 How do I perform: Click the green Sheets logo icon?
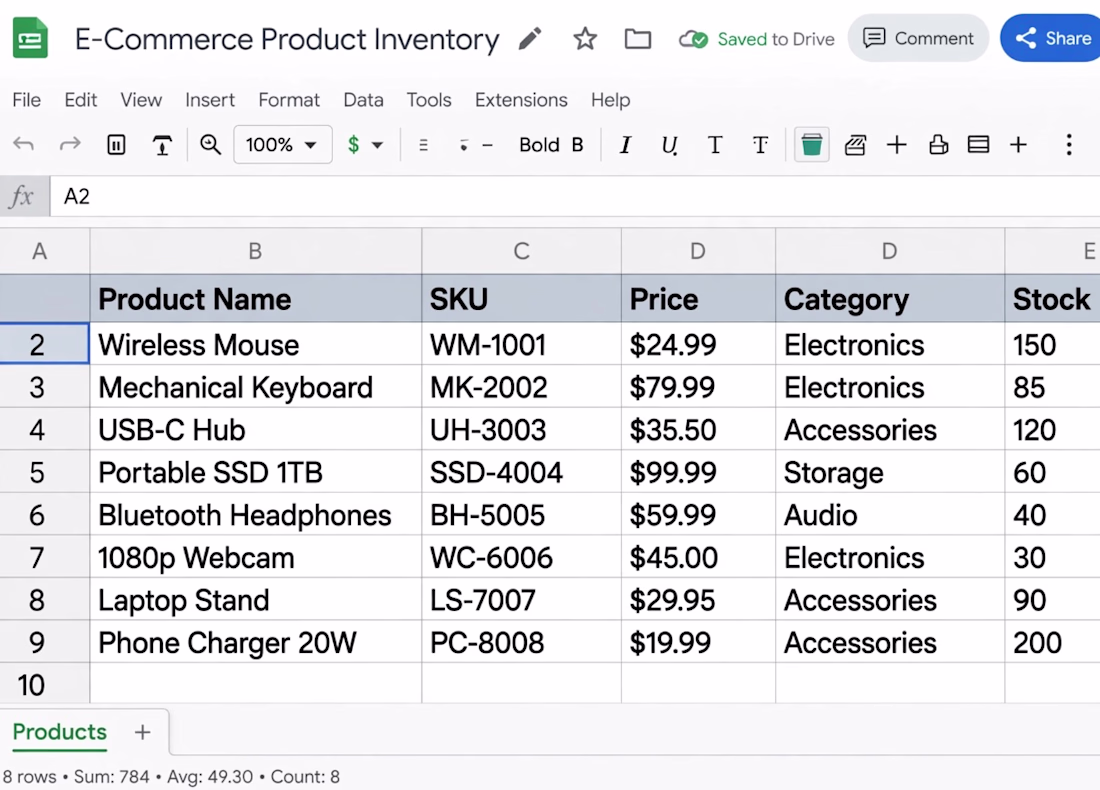(x=30, y=39)
